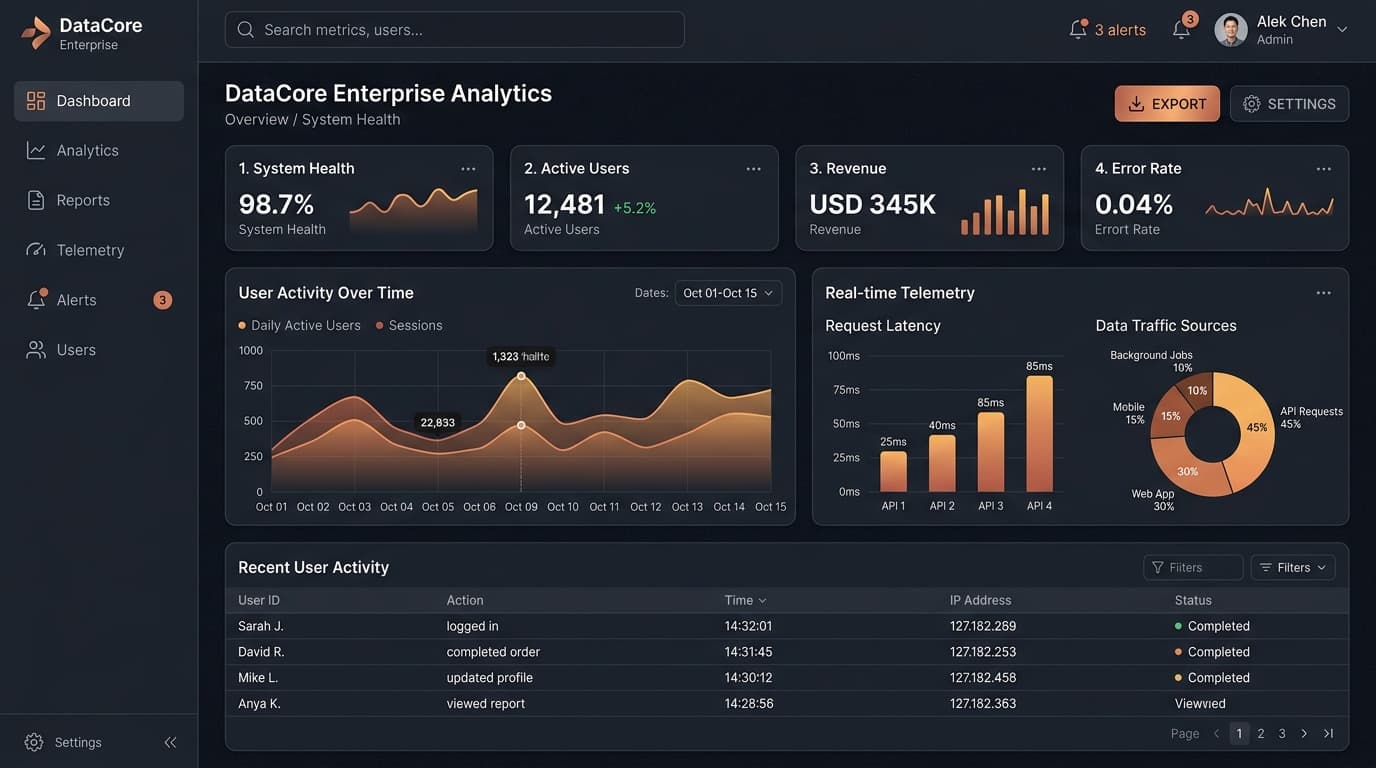Screen dimensions: 1376x768
Task: Open the SETTINGS button near Export
Action: click(1289, 104)
